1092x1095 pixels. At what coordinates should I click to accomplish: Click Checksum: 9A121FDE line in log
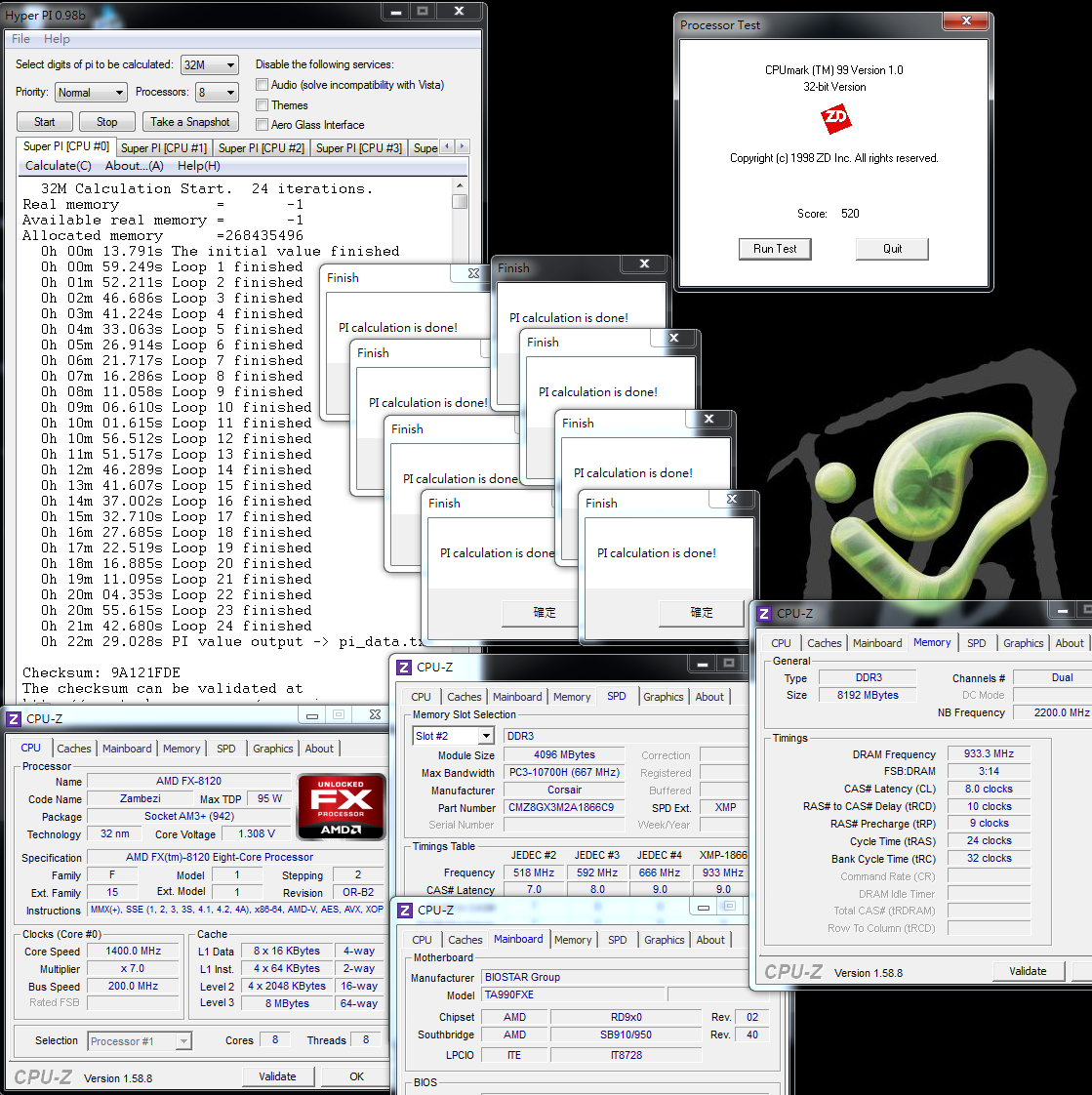101,672
